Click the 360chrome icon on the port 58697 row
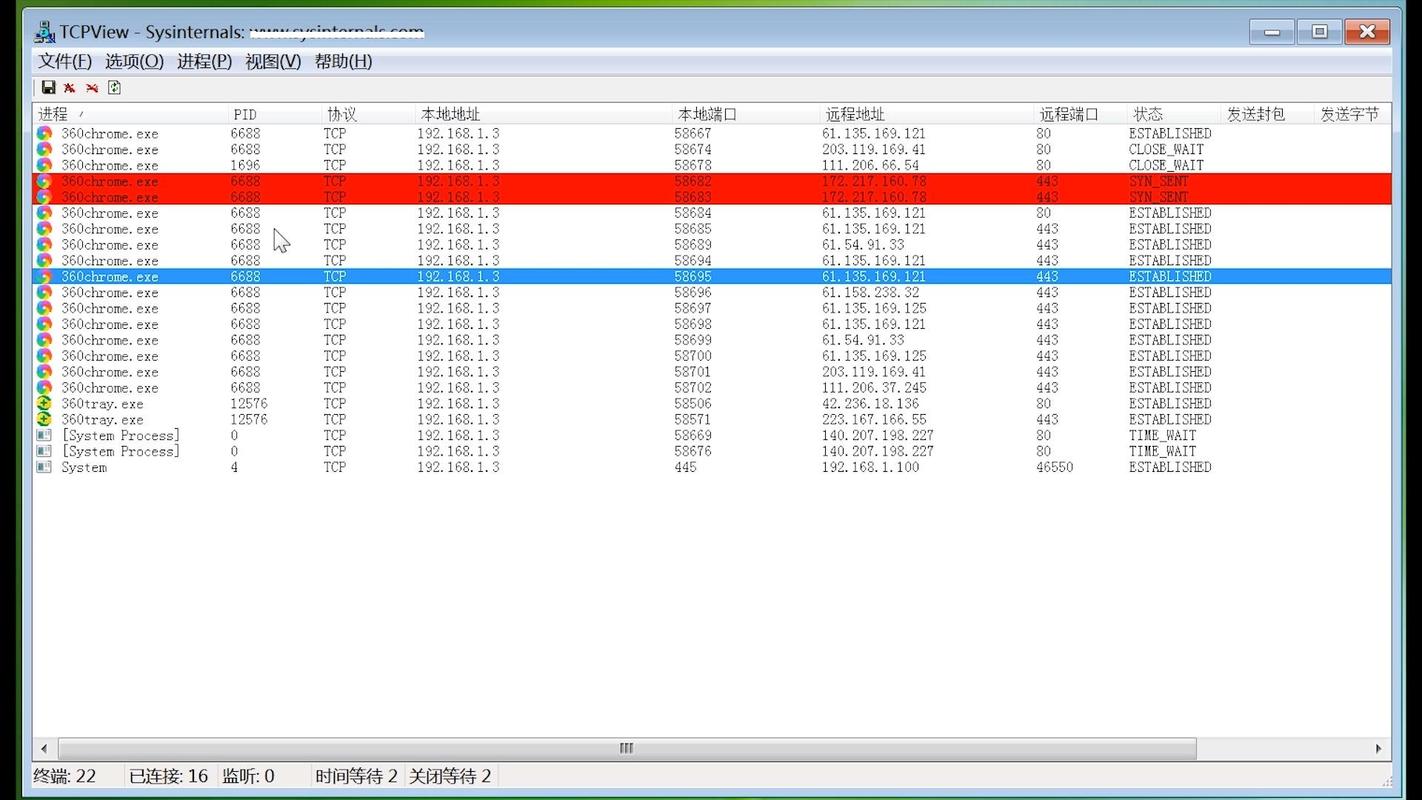The width and height of the screenshot is (1422, 800). (x=44, y=309)
